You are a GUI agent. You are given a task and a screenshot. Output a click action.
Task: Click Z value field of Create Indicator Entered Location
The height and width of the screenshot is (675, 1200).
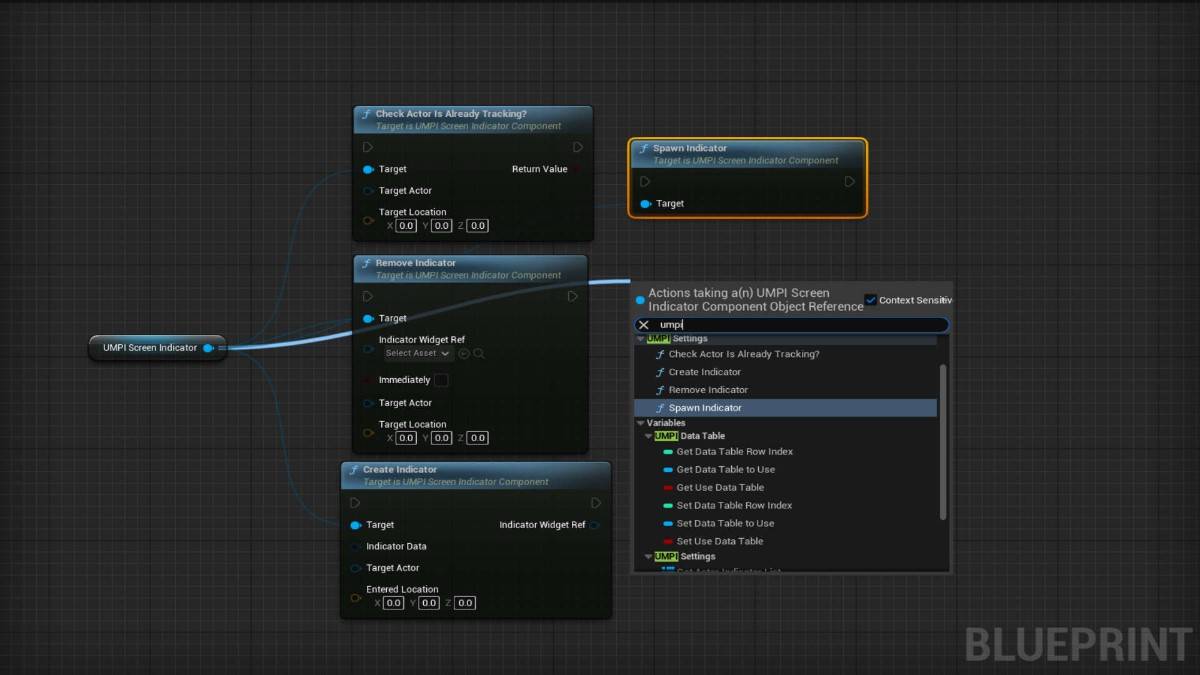pyautogui.click(x=465, y=603)
